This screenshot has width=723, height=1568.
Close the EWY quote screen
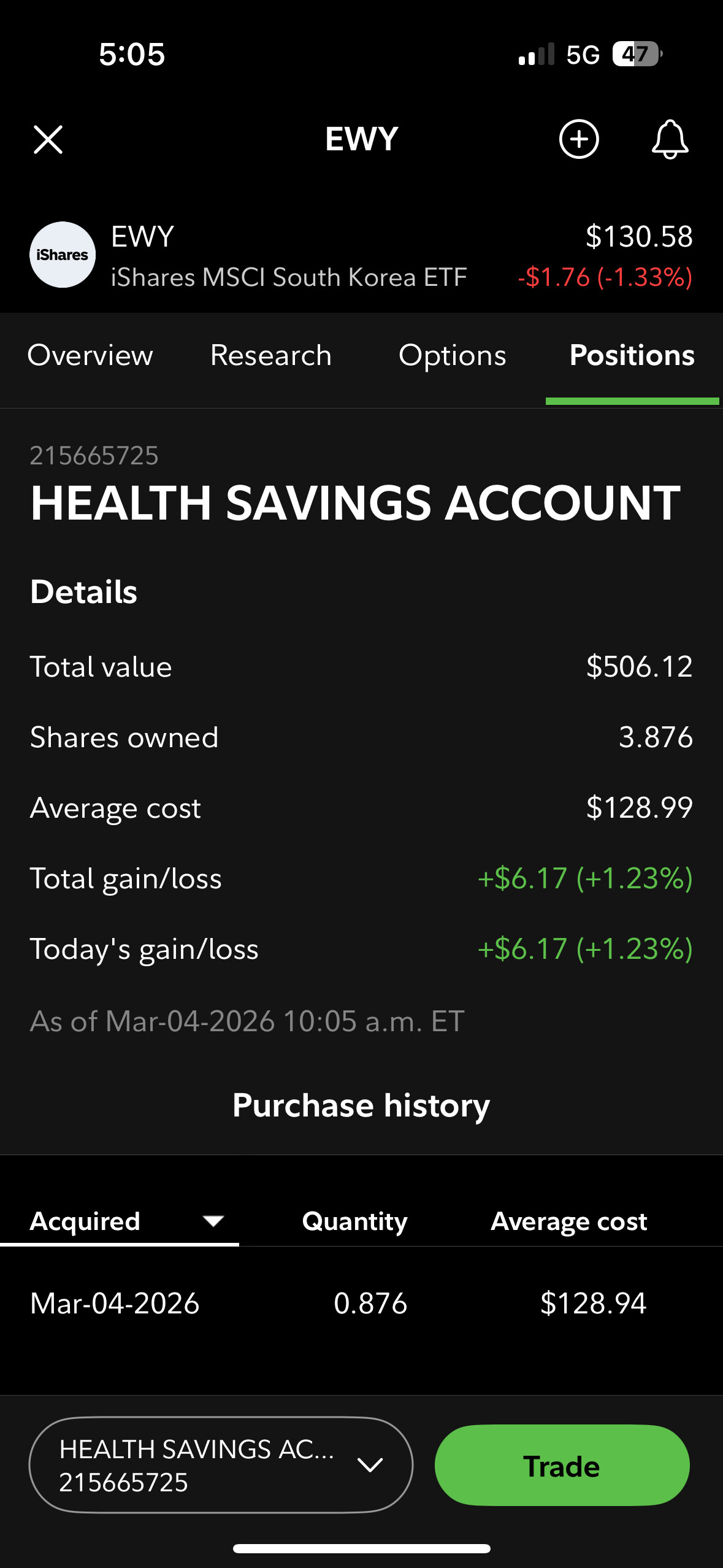coord(48,140)
